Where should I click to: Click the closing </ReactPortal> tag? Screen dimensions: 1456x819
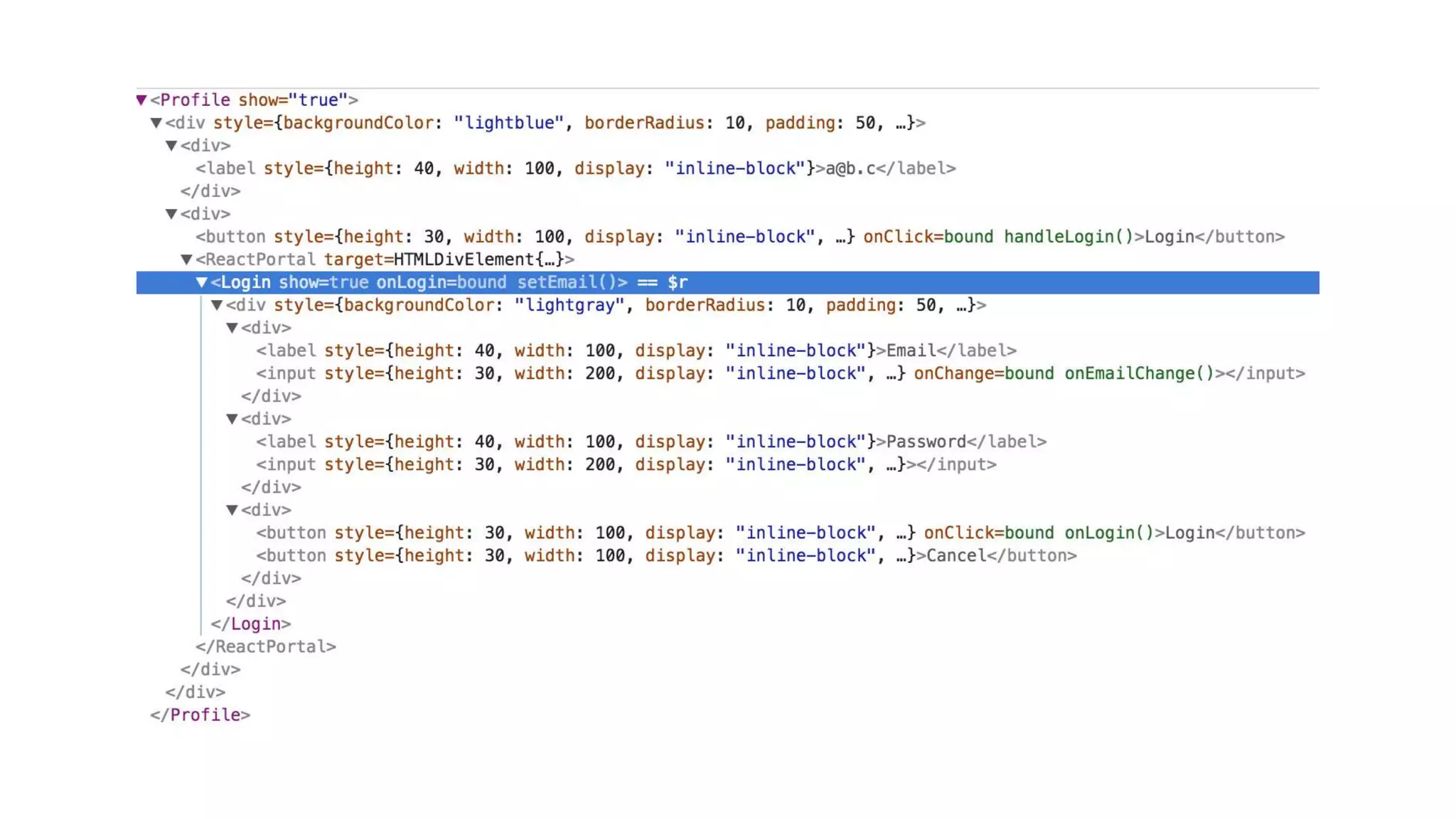tap(265, 646)
